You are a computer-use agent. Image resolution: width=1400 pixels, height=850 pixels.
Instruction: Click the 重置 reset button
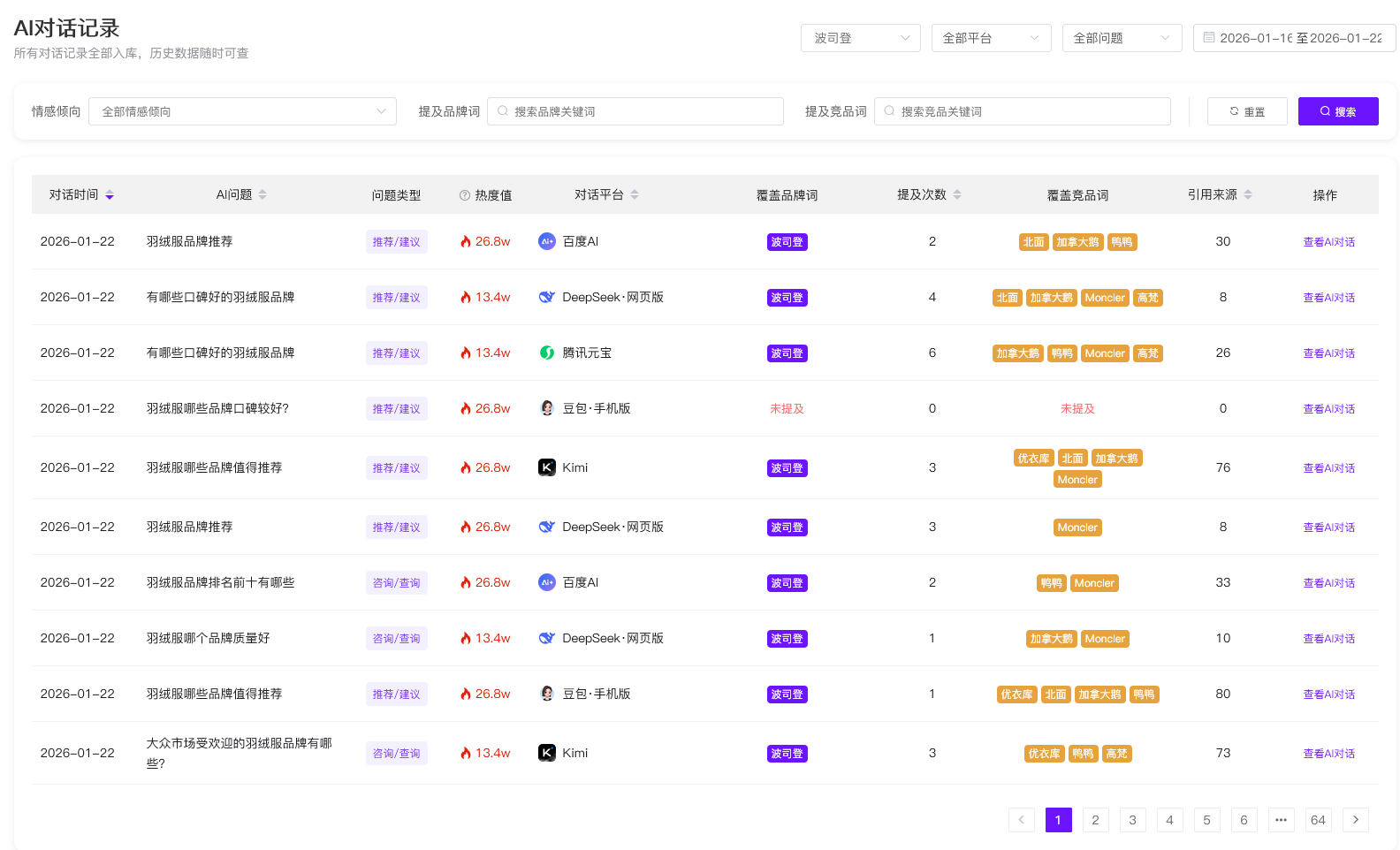click(x=1246, y=111)
